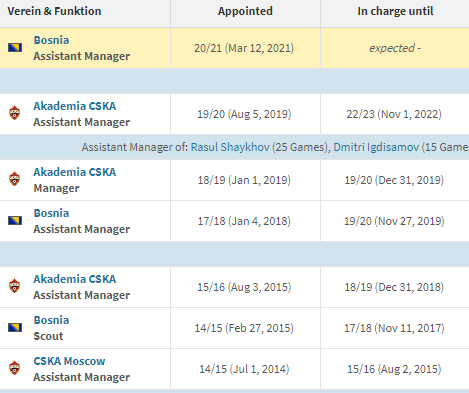
Task: Select end date 18/19 (Dec 31, 2018)
Action: [394, 287]
